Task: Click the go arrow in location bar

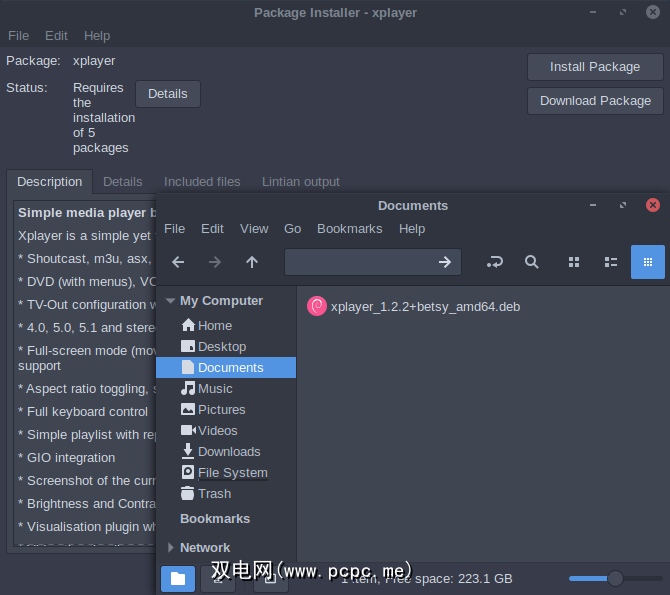Action: tap(445, 262)
